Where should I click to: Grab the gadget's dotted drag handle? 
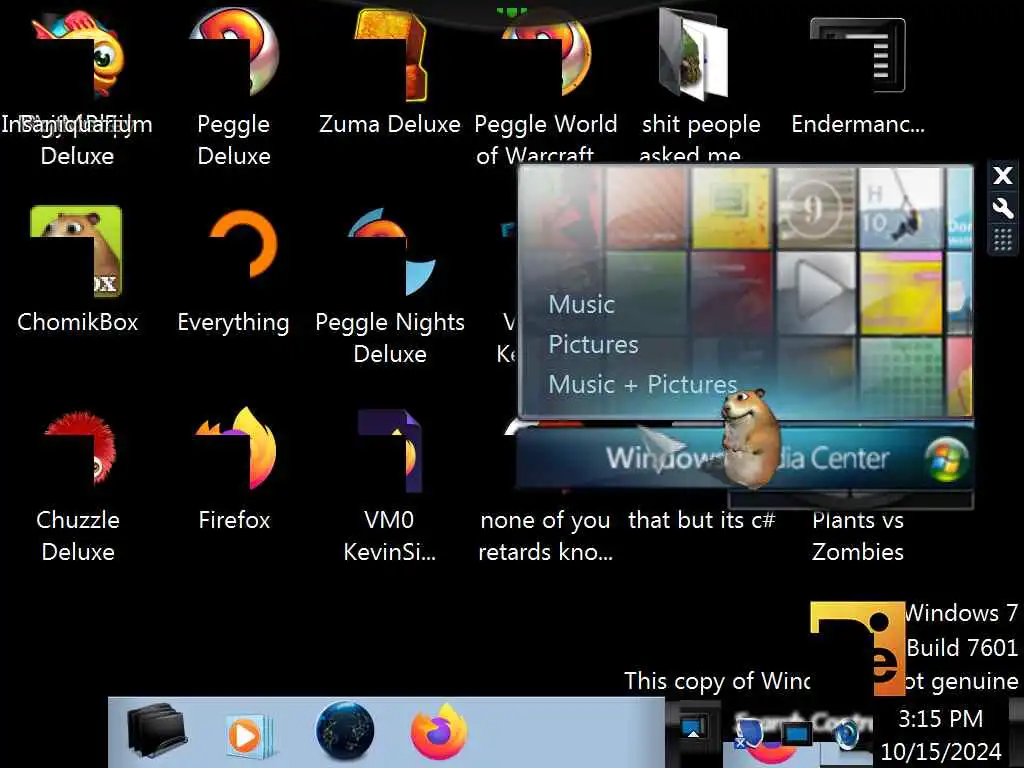1002,239
